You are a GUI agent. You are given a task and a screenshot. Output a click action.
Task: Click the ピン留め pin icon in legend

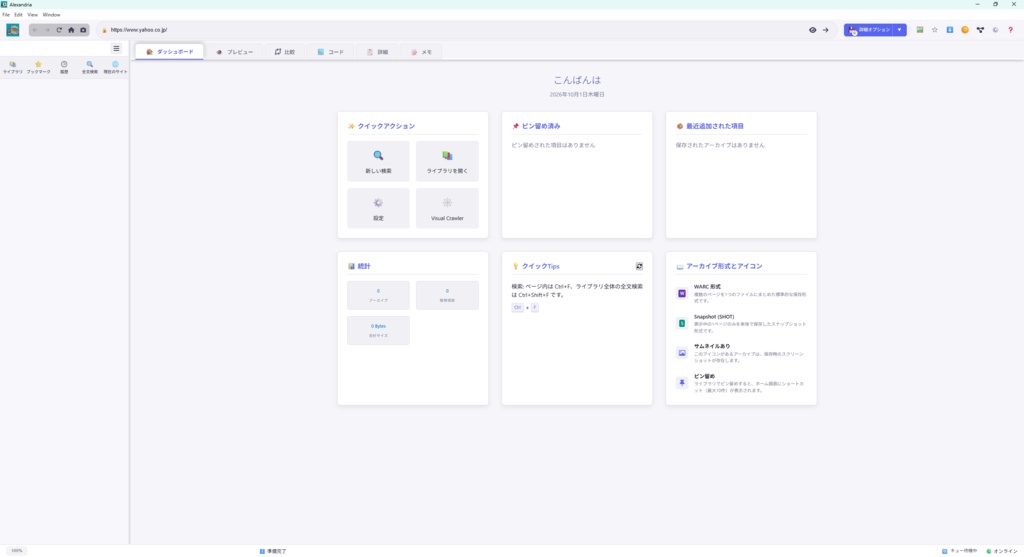[x=682, y=383]
